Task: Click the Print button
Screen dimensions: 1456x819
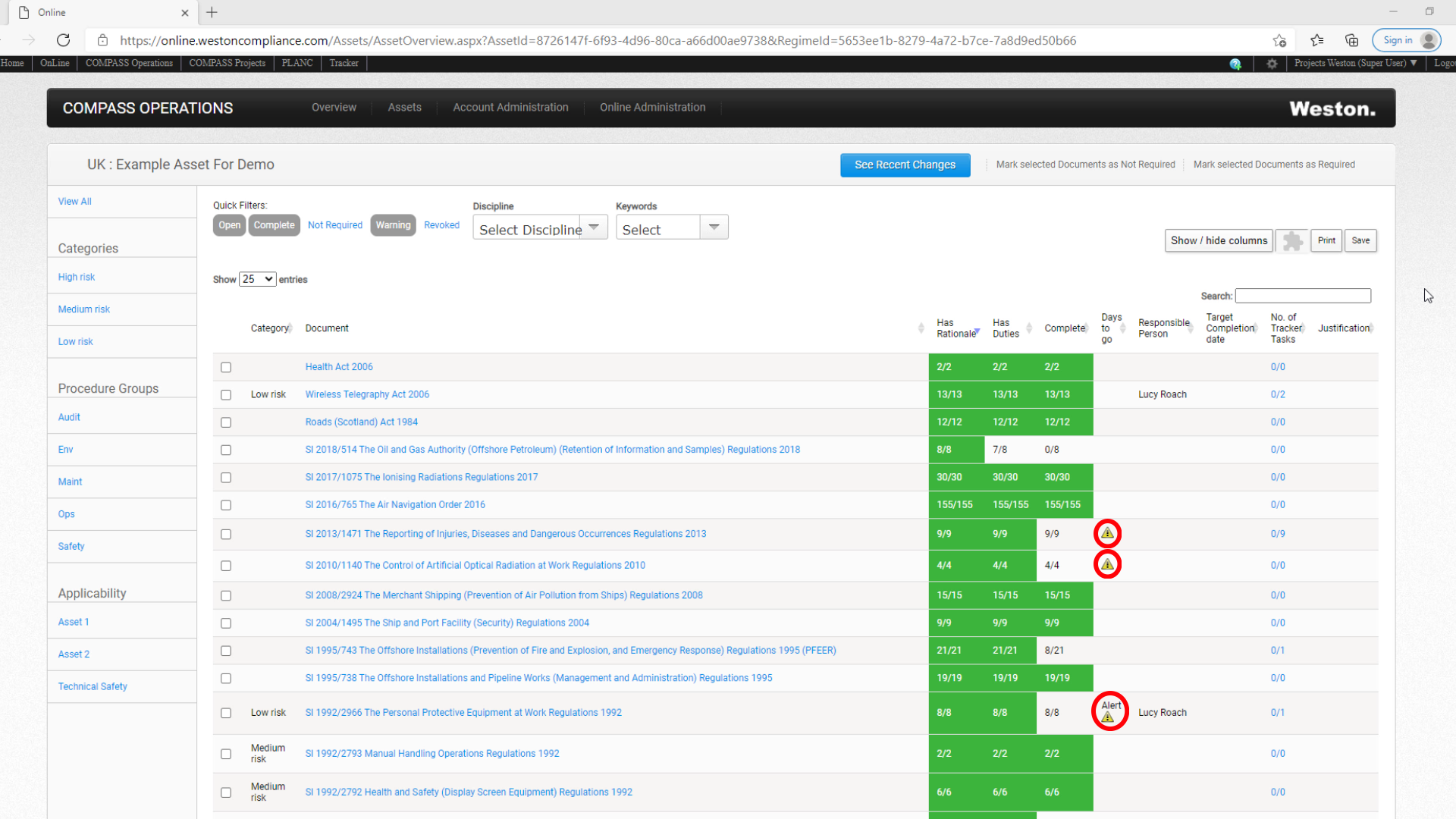Action: tap(1326, 241)
